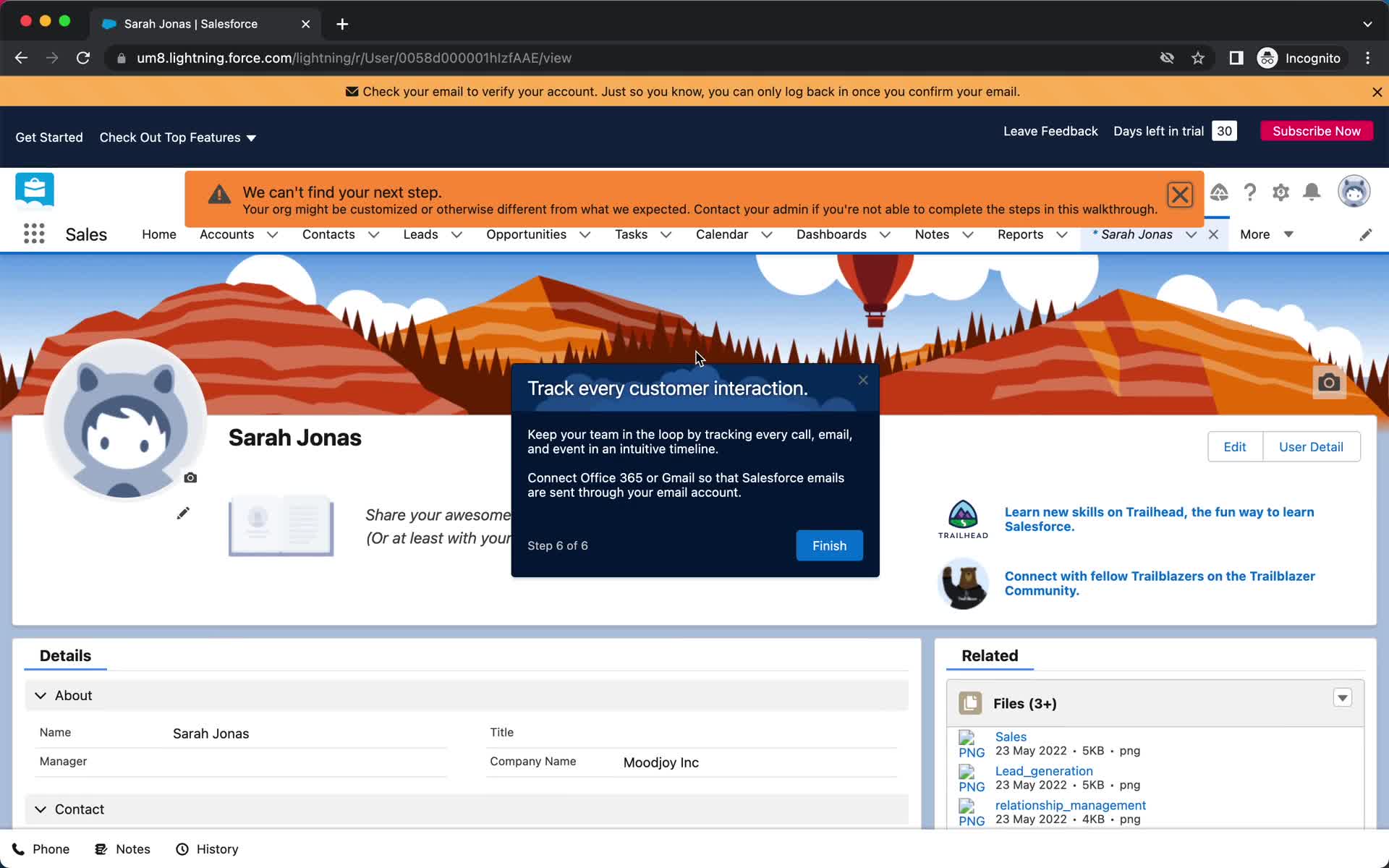This screenshot has height=868, width=1389.
Task: Click the Subscribe Now button
Action: (1317, 131)
